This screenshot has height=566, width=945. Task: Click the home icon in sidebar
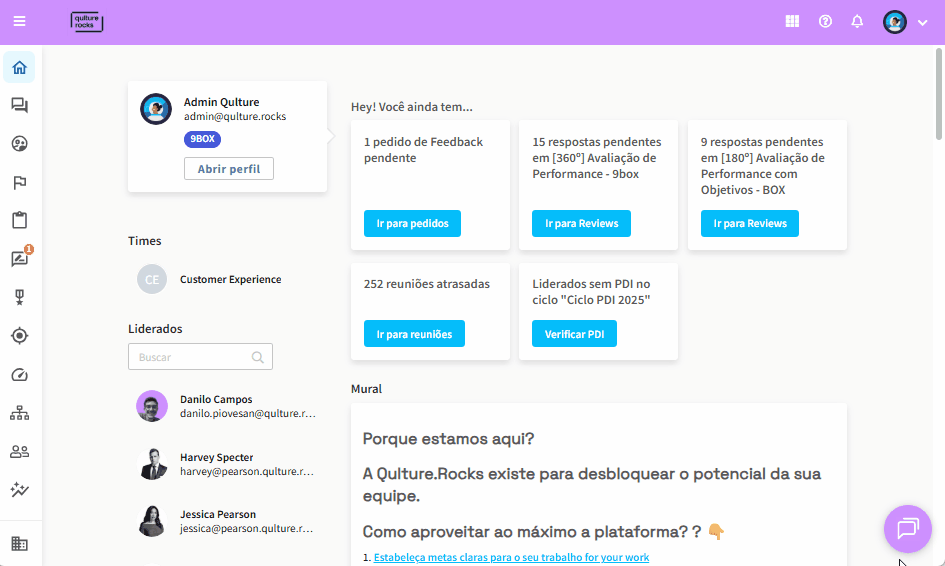point(19,68)
